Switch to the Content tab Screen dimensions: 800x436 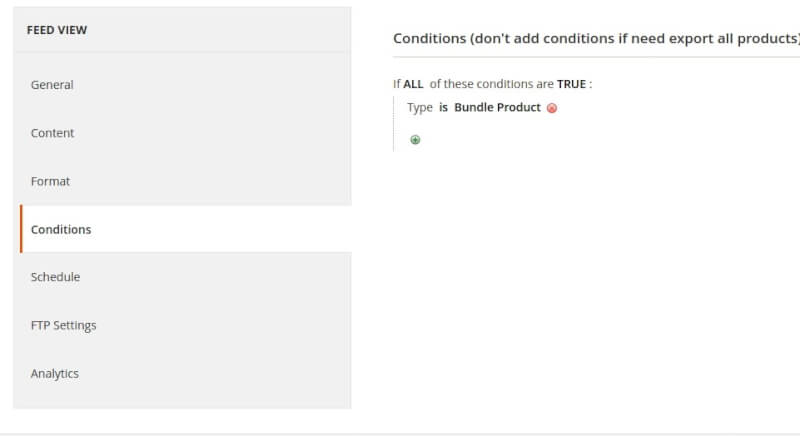pos(53,133)
